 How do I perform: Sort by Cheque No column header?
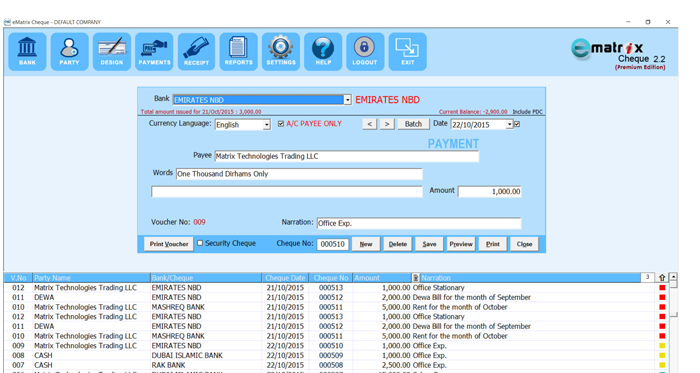coord(331,278)
